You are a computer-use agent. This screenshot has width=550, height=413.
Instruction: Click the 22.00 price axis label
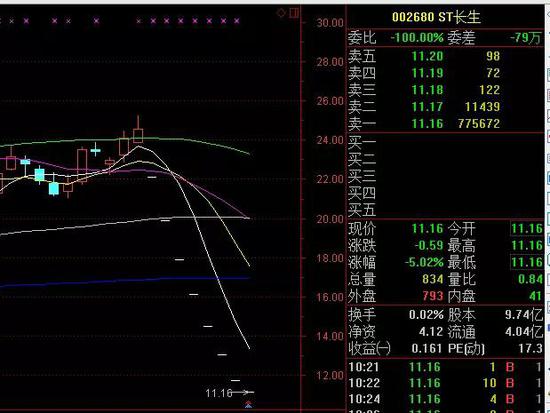click(x=330, y=180)
